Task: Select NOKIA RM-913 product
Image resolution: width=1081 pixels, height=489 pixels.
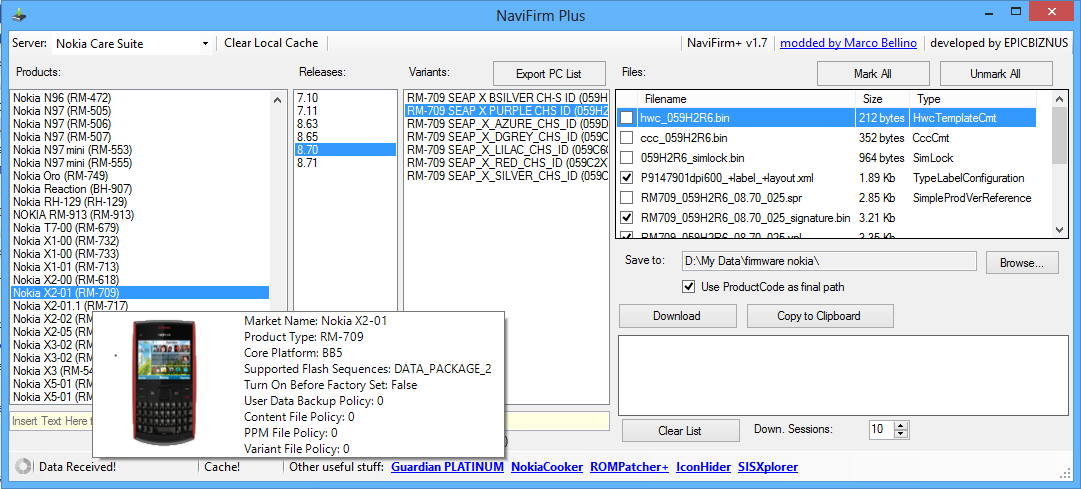Action: point(140,214)
